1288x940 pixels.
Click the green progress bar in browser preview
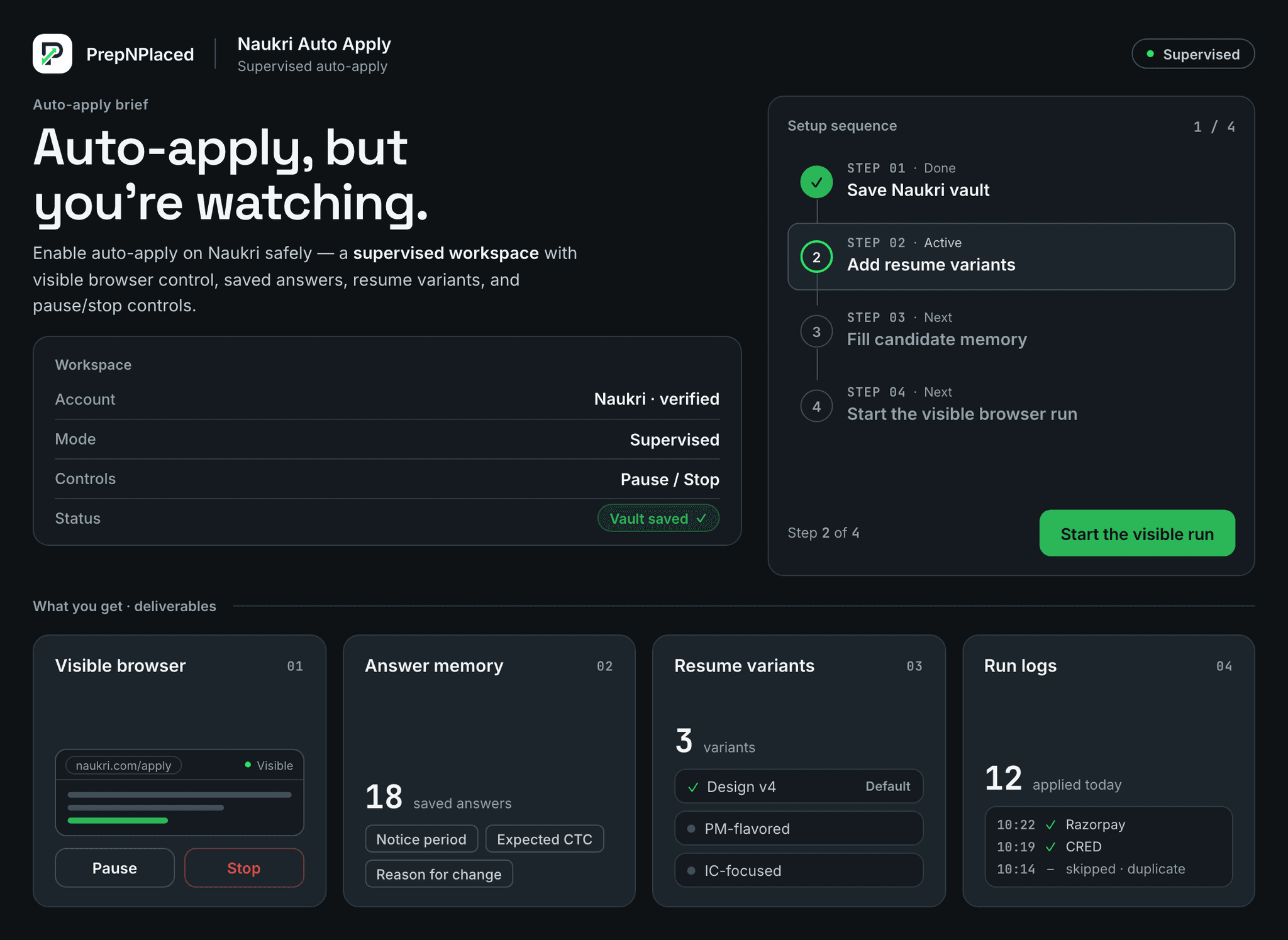point(118,821)
